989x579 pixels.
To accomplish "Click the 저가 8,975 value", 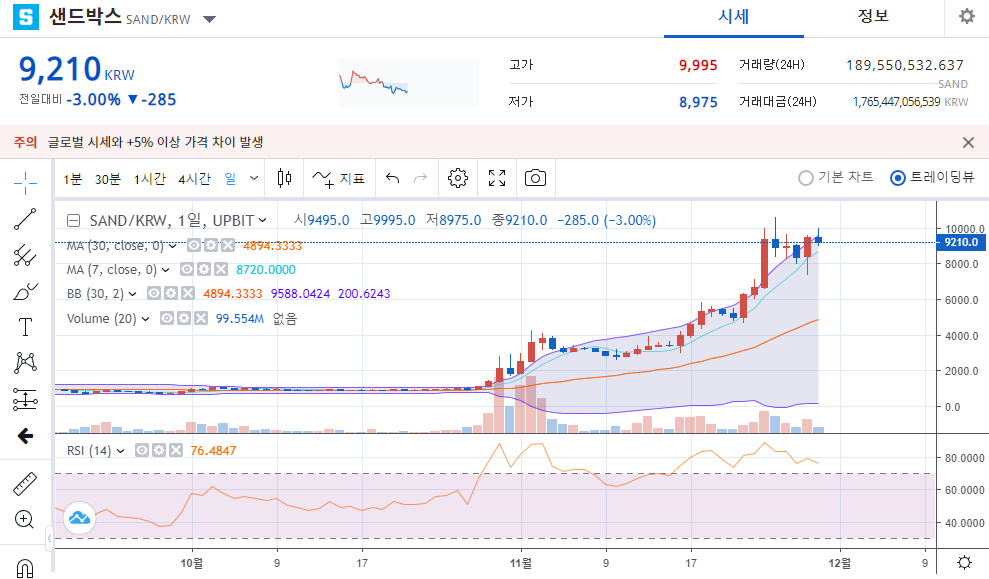I will coord(698,102).
